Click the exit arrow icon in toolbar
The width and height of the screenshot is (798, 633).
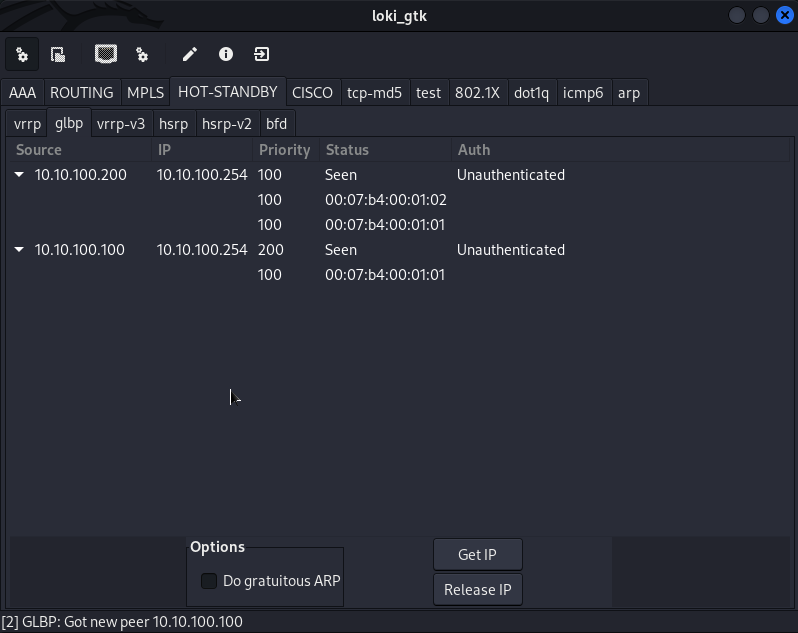(x=262, y=54)
